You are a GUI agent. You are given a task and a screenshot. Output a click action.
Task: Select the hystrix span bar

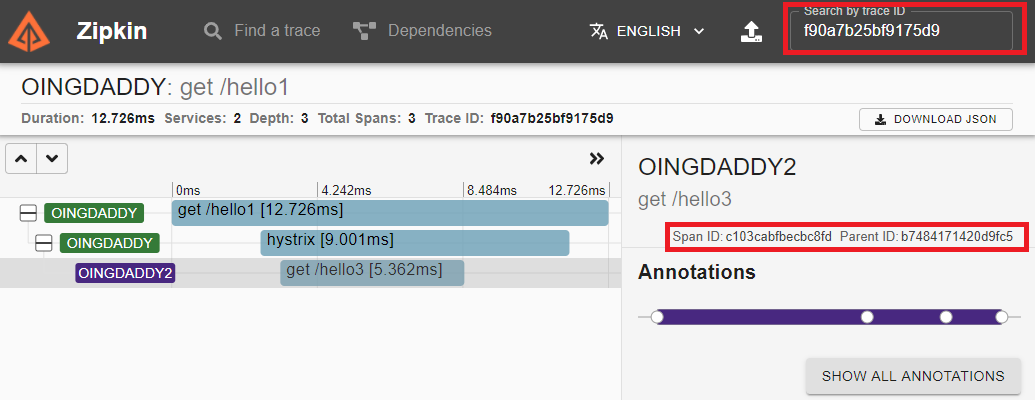pos(415,243)
